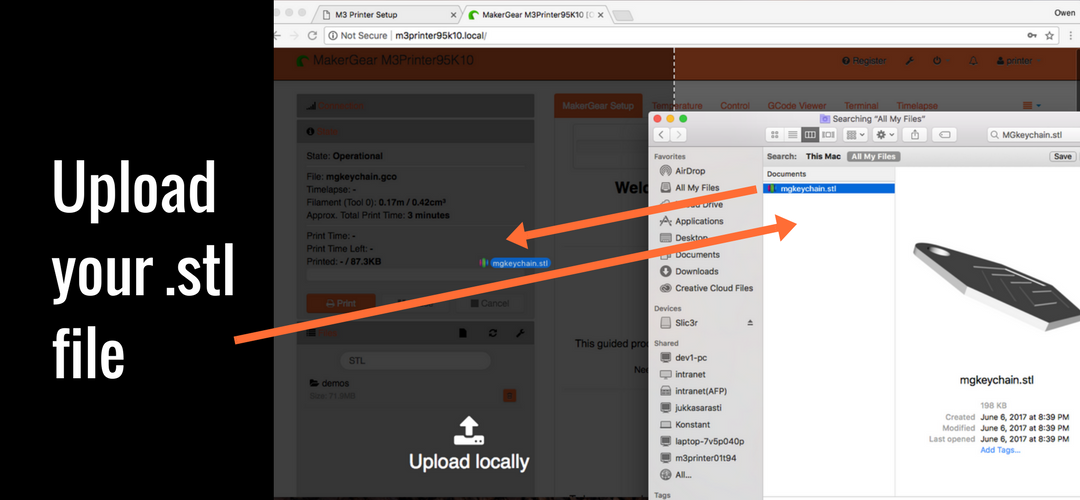The width and height of the screenshot is (1080, 500).
Task: Click the wrench settings icon in OctoPrint navbar
Action: click(909, 61)
